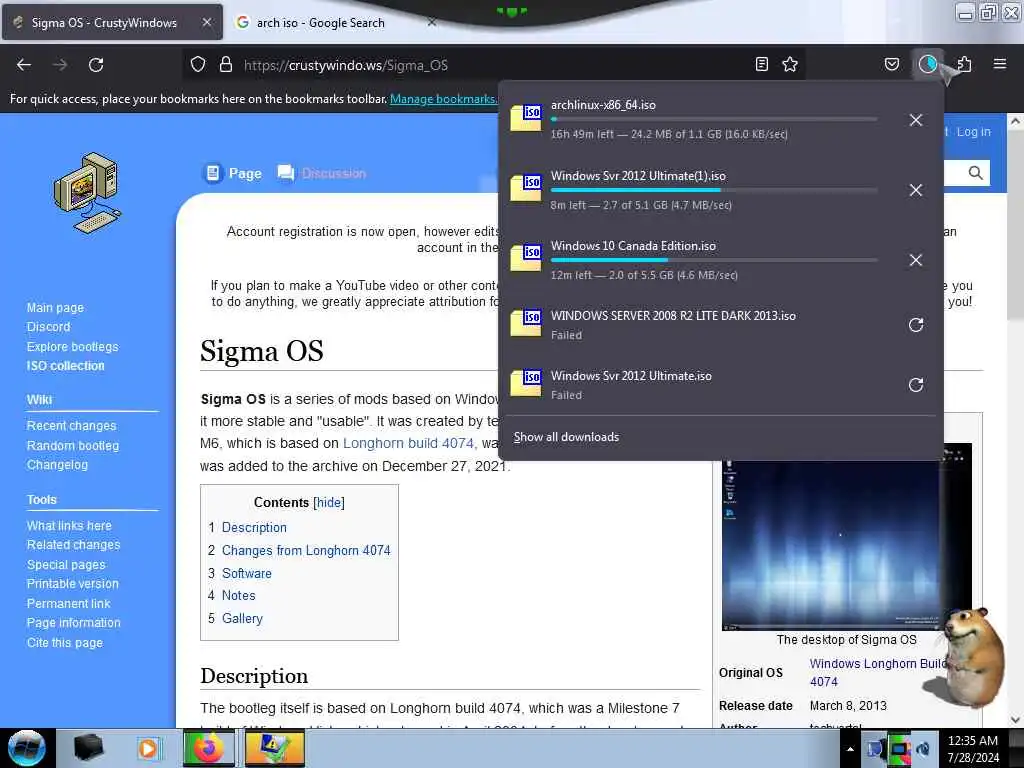Open What links here tool
This screenshot has width=1024, height=768.
69,526
